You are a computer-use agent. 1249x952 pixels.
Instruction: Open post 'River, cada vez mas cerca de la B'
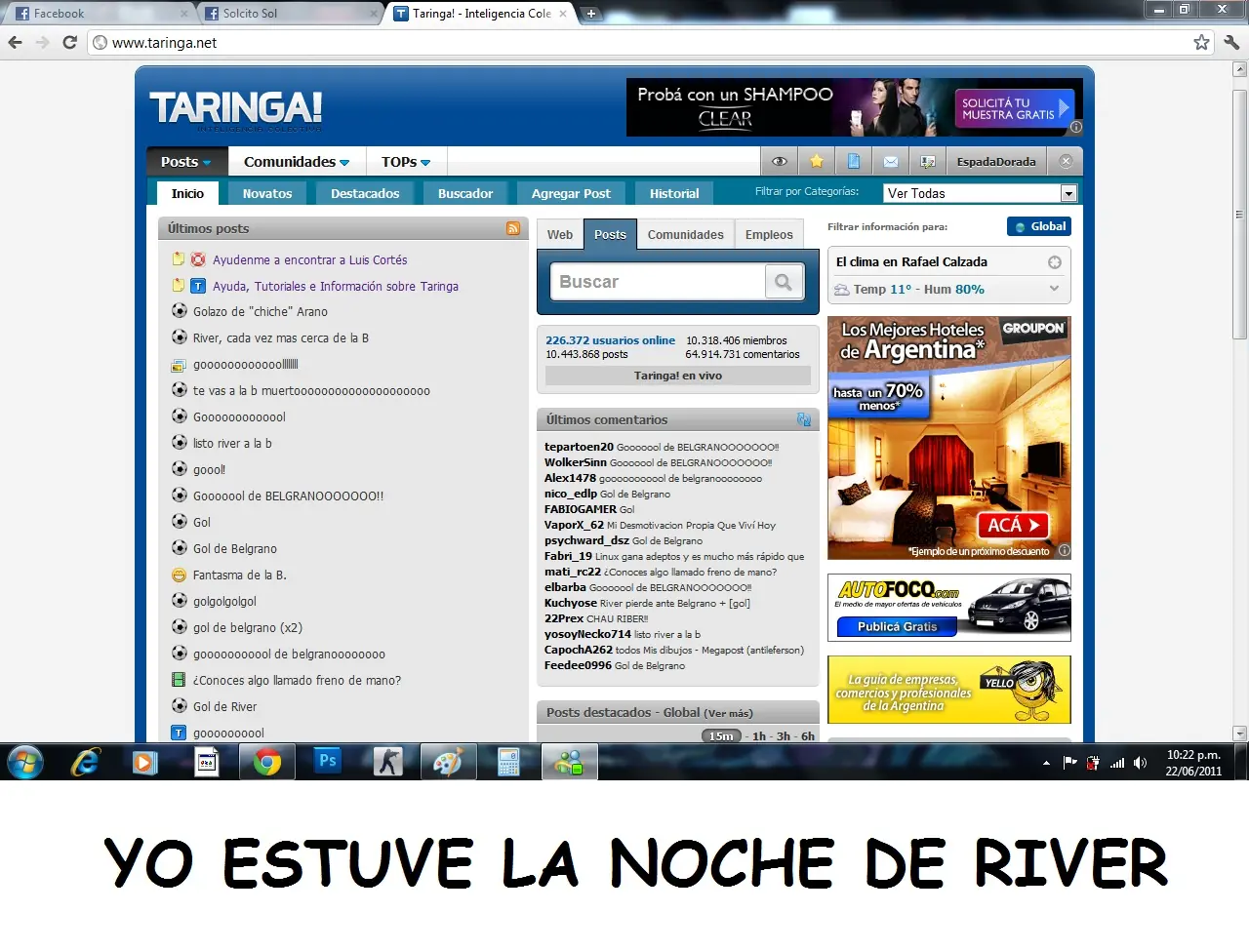(x=281, y=338)
